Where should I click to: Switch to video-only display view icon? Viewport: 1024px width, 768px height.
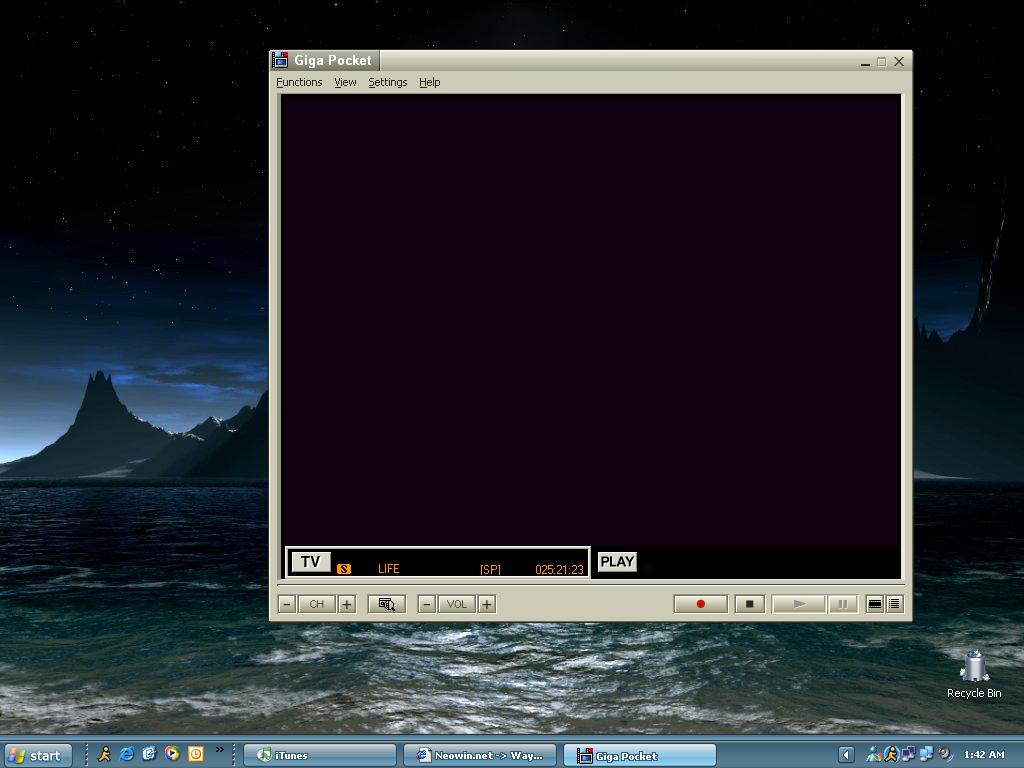click(x=874, y=604)
